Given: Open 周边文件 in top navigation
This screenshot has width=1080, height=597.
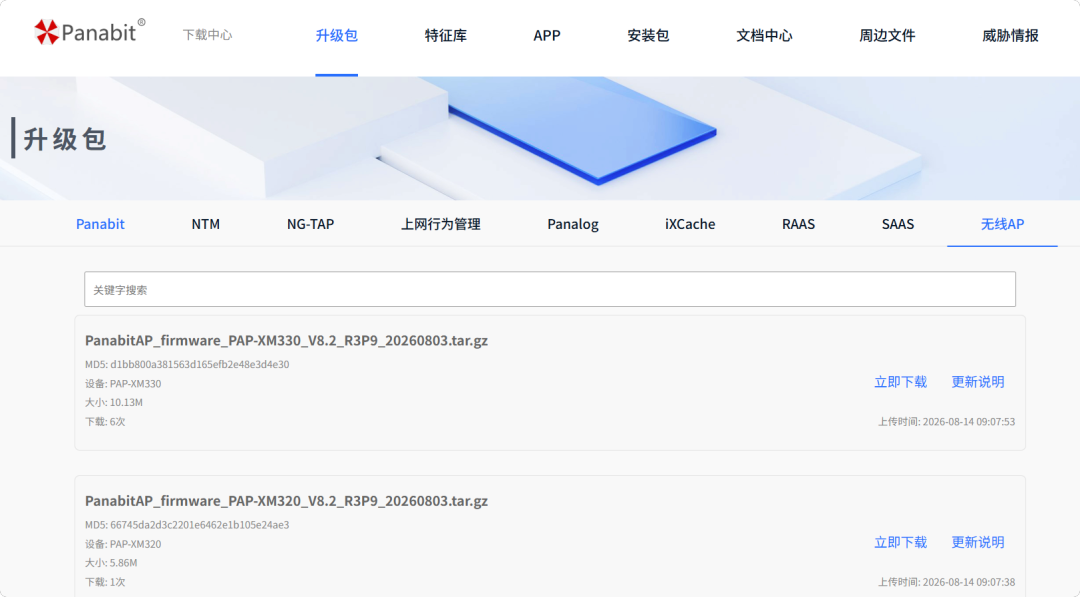Looking at the screenshot, I should (x=887, y=35).
